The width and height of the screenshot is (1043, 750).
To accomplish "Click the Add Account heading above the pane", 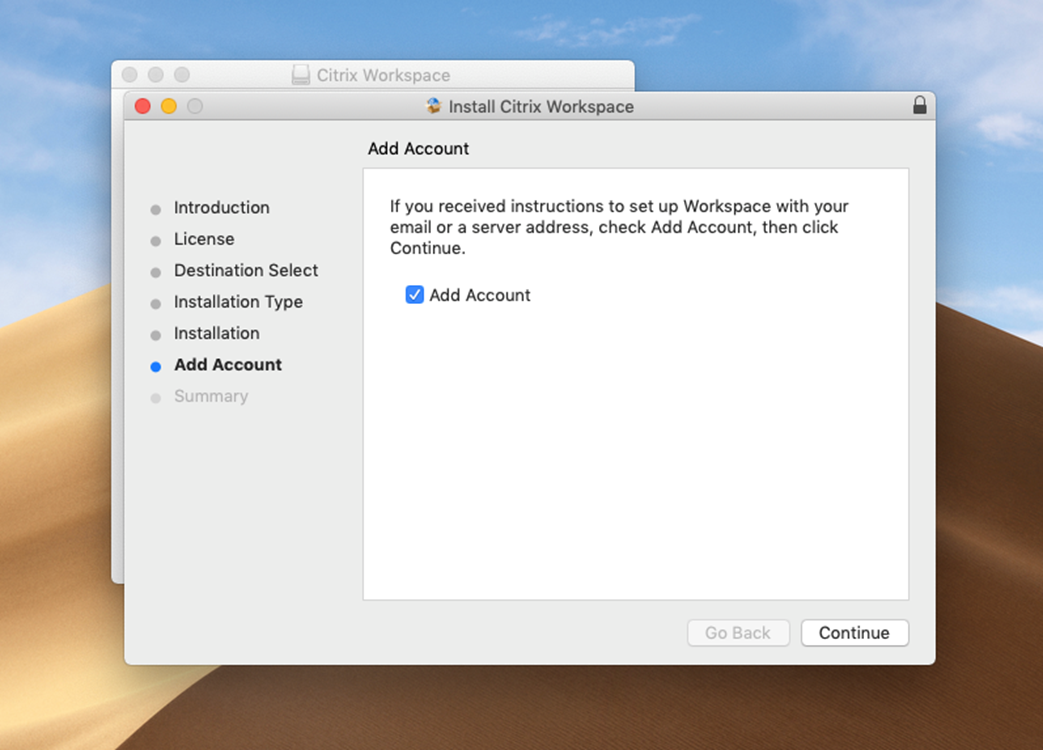I will pos(418,148).
